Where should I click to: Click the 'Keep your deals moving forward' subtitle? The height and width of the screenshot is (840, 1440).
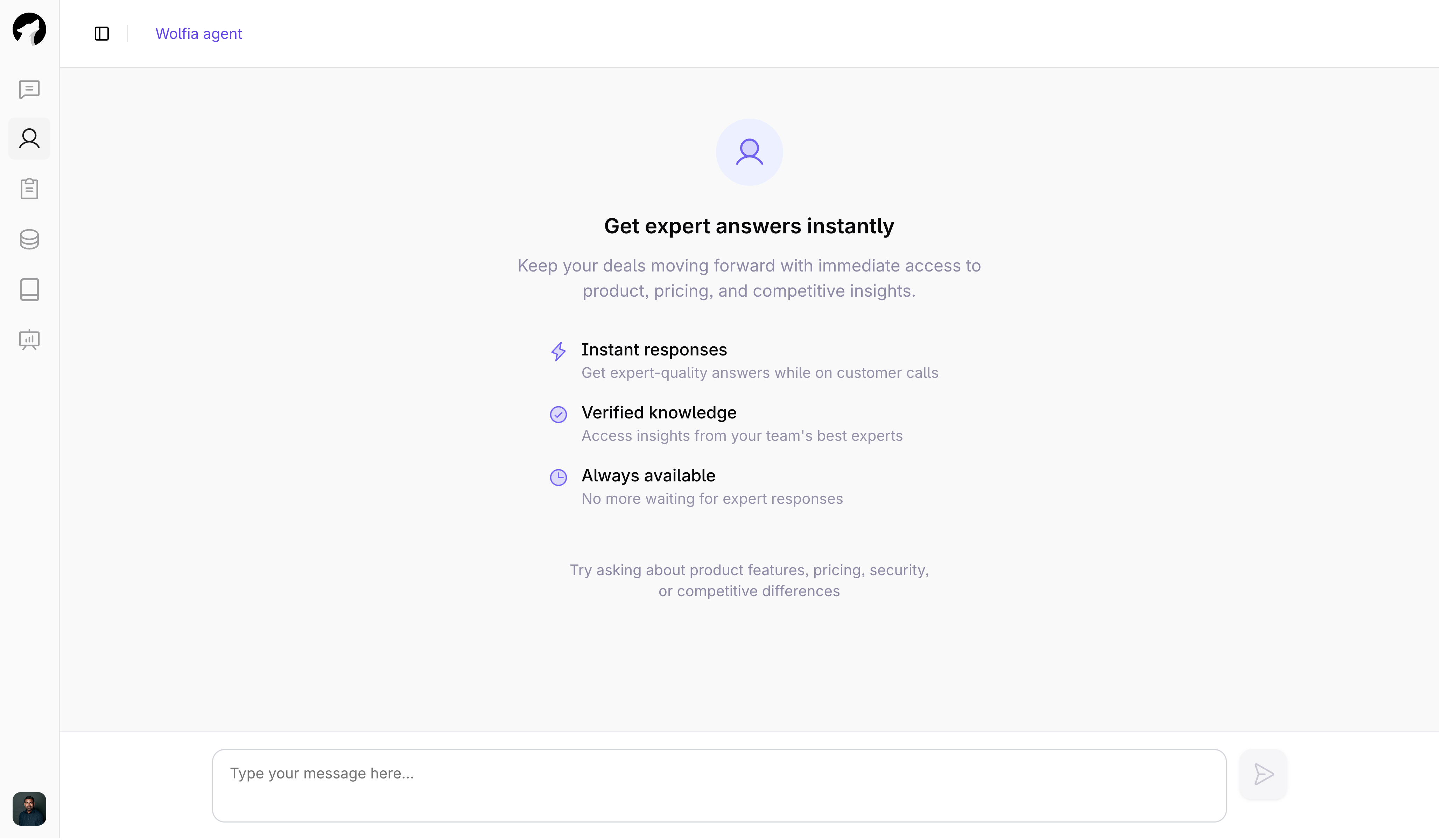click(749, 278)
